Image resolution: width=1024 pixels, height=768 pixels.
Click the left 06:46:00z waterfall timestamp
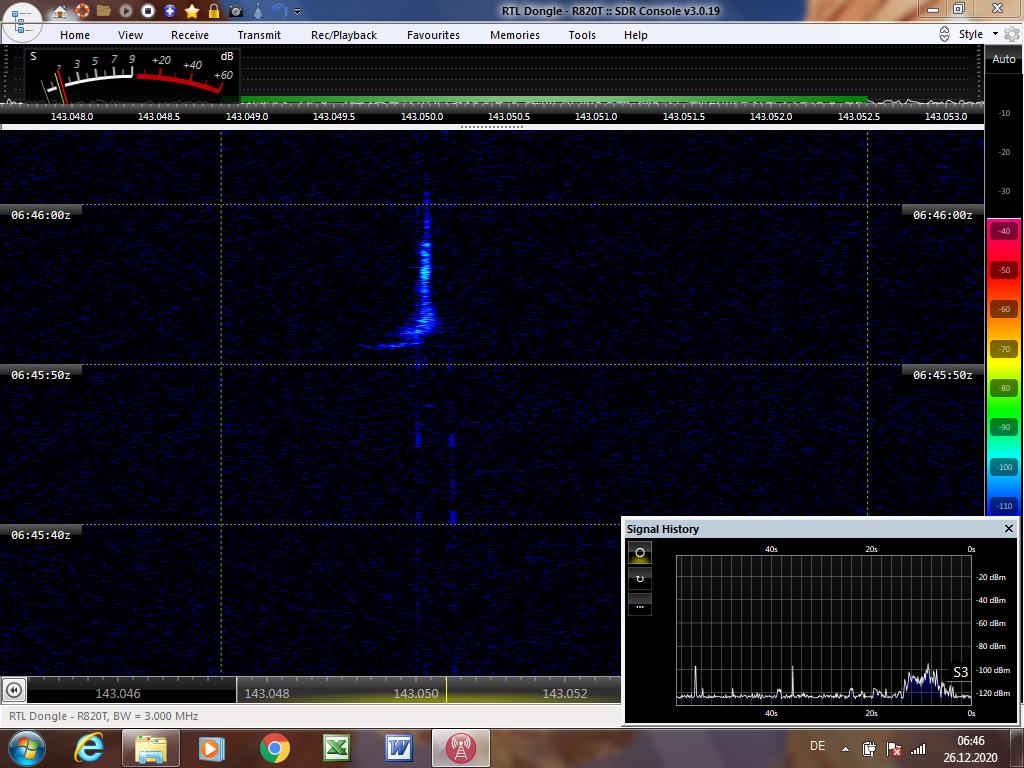[40, 215]
